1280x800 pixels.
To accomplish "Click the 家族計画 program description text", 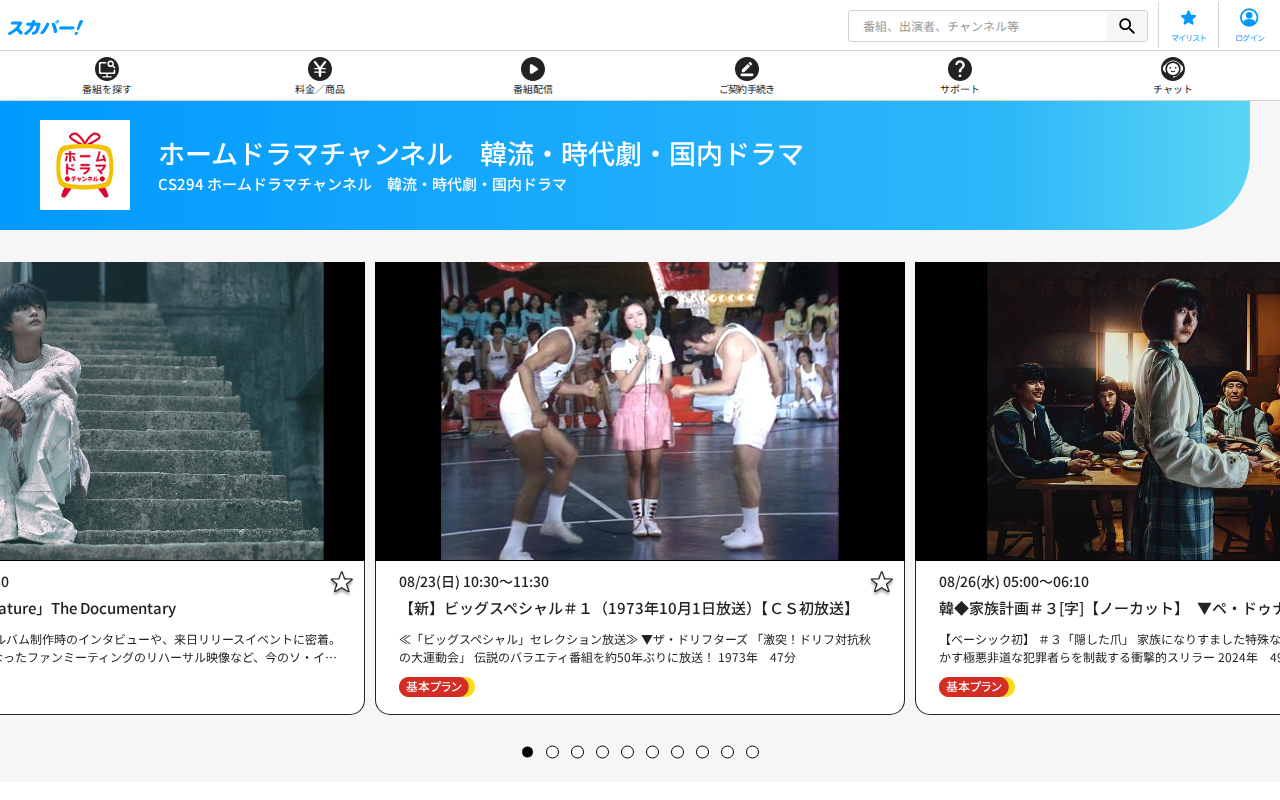I will 1109,648.
